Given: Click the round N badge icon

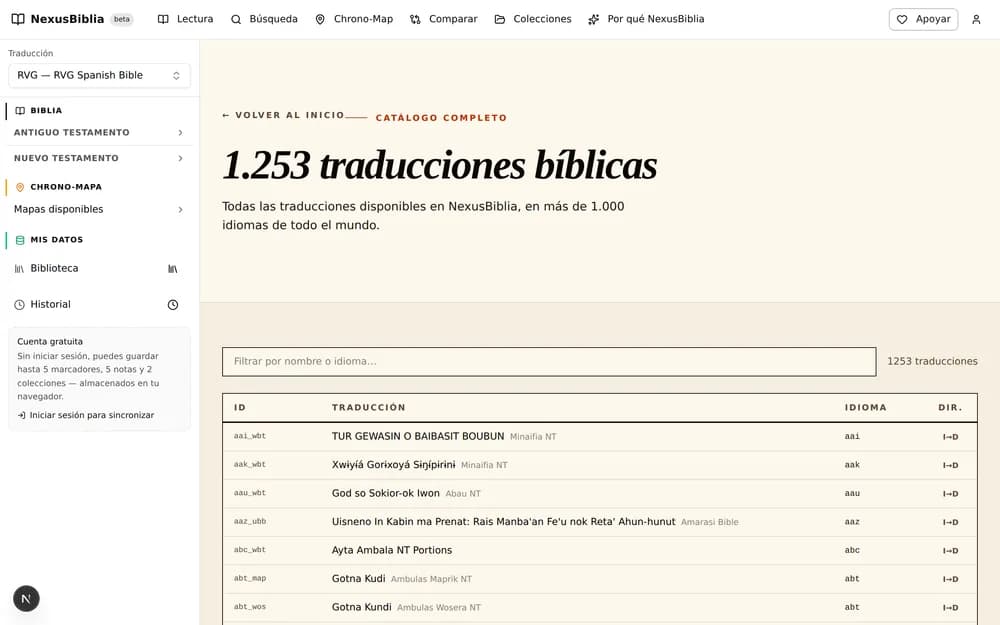Looking at the screenshot, I should (x=26, y=598).
